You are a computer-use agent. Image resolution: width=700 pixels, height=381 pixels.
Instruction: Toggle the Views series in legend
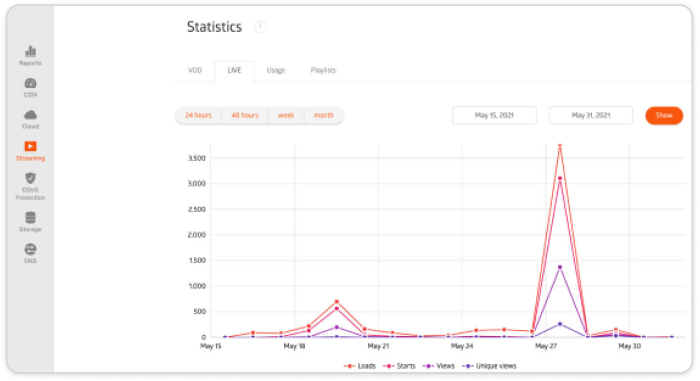(x=438, y=366)
